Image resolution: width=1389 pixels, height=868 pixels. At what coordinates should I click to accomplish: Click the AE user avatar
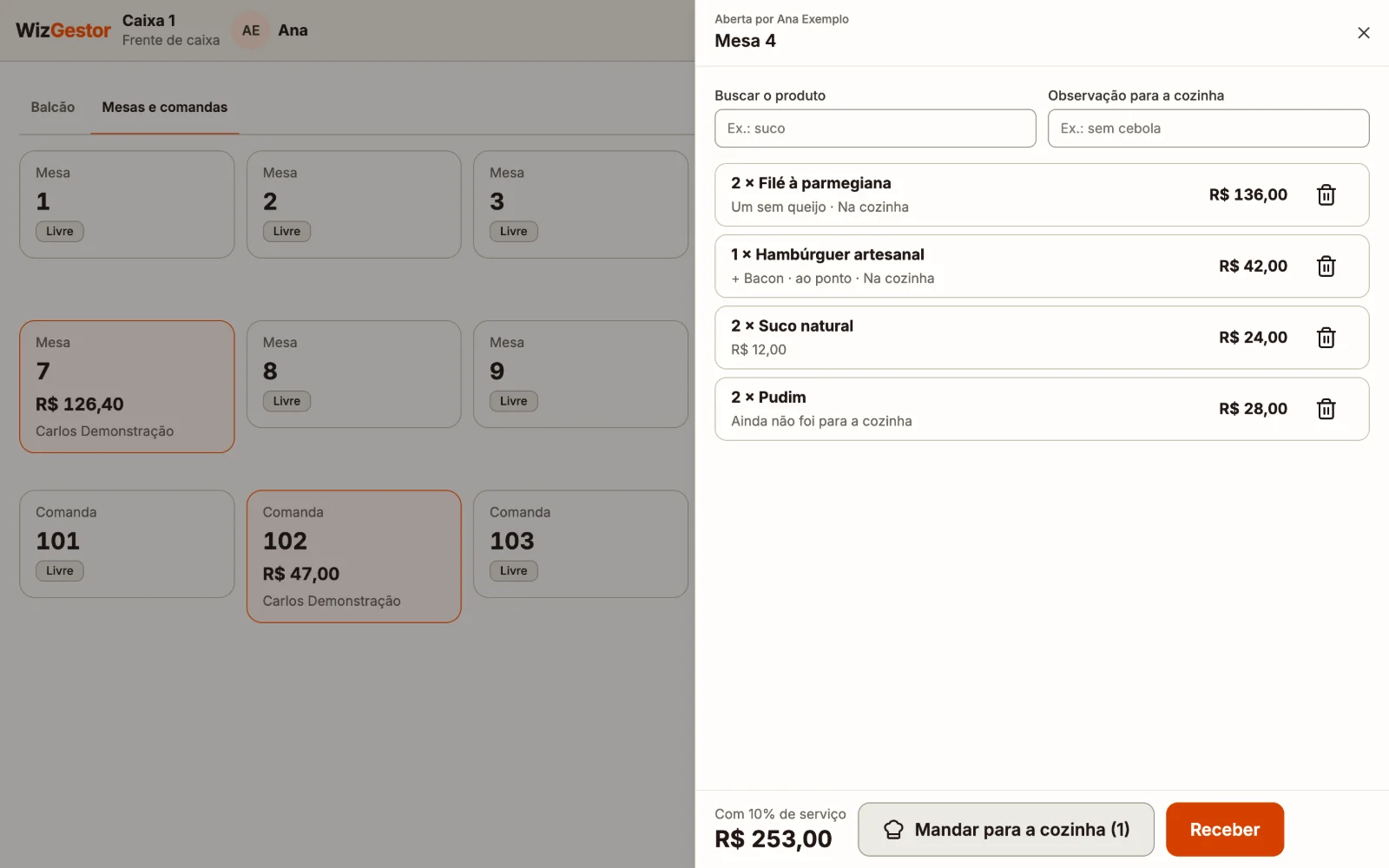point(251,30)
